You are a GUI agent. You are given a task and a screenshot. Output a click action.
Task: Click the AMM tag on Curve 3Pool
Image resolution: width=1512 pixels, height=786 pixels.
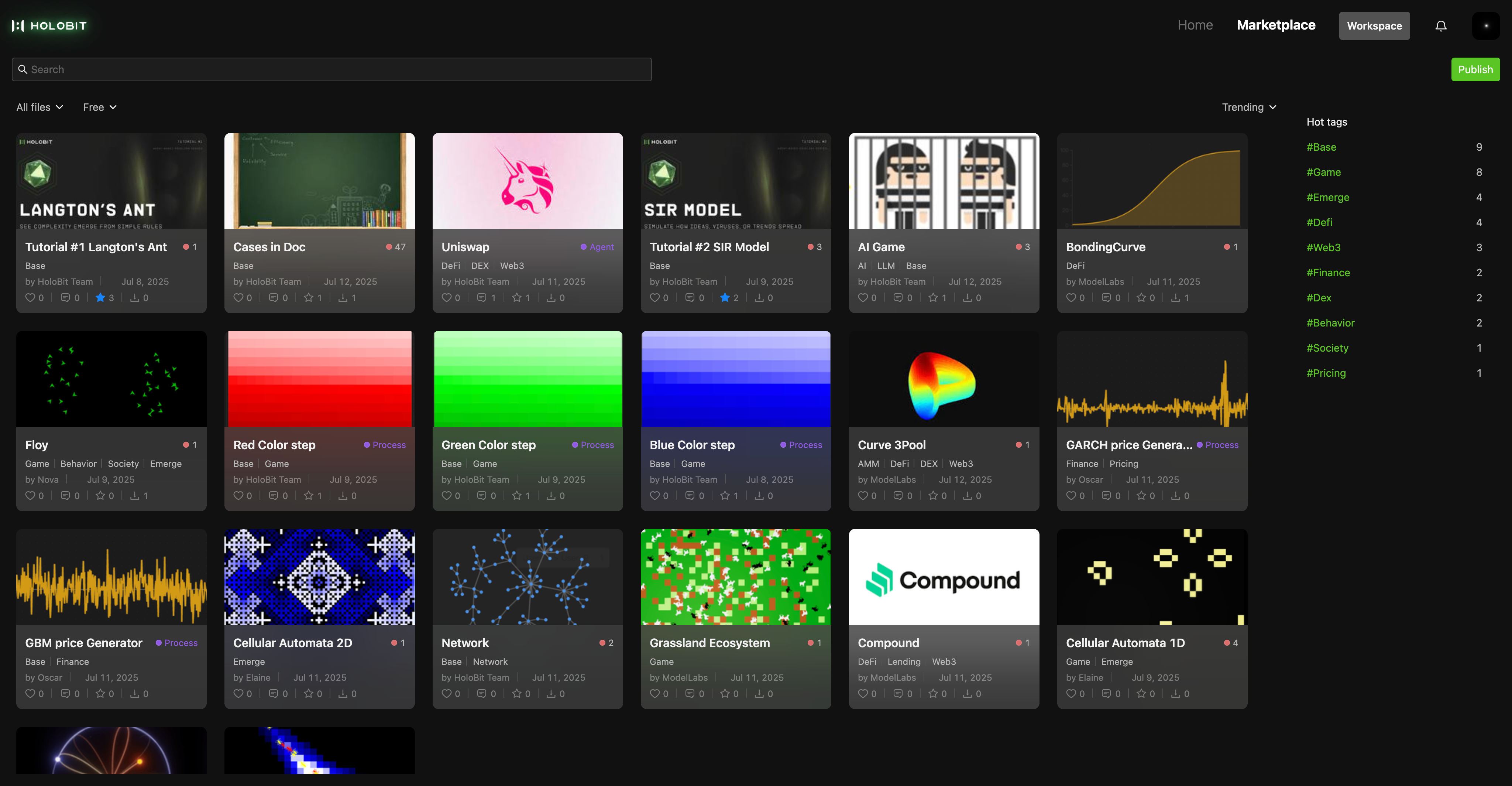click(x=868, y=464)
